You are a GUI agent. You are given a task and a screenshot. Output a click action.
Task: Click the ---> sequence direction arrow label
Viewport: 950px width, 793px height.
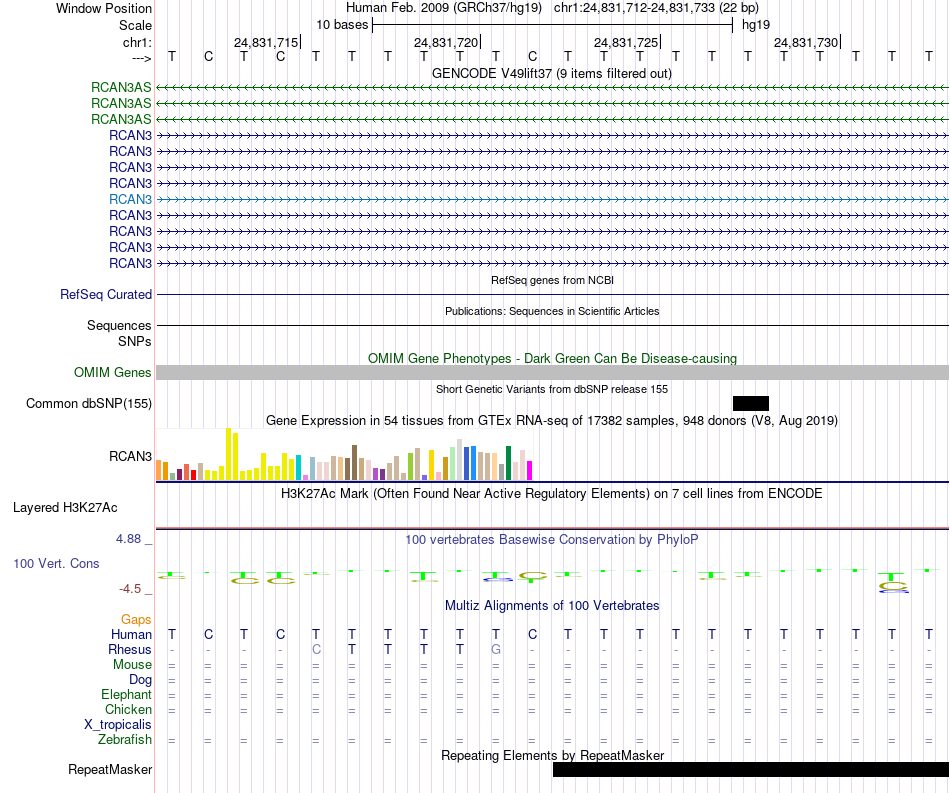[x=142, y=58]
